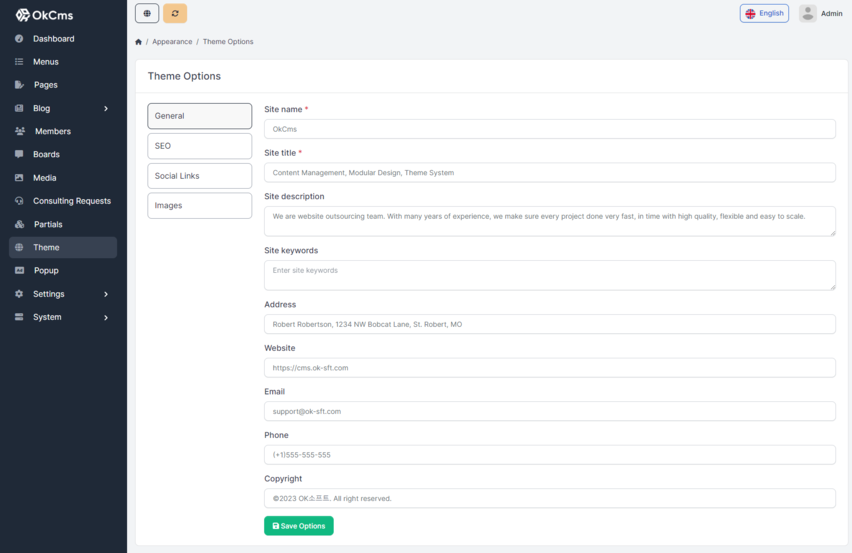Click the Save Options button
The width and height of the screenshot is (852, 553).
(x=298, y=526)
